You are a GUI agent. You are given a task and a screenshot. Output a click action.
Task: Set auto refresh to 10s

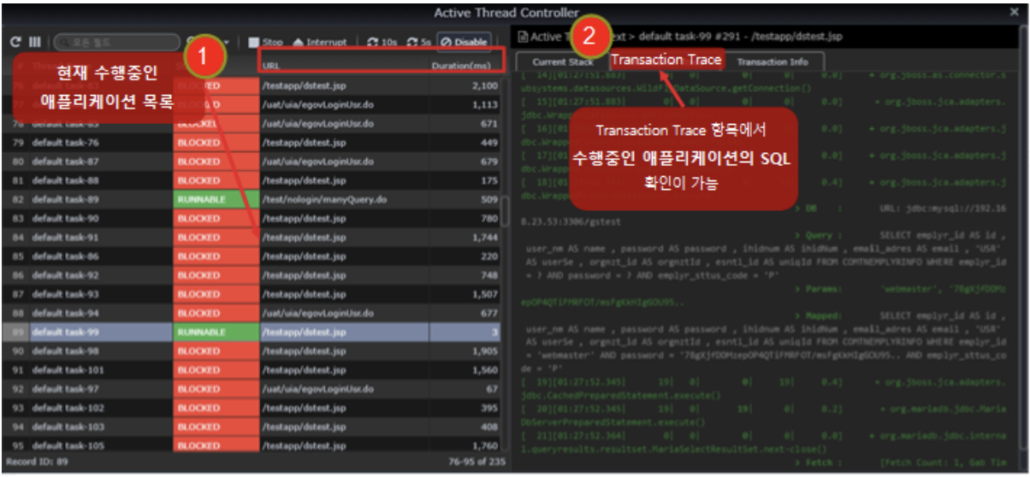coord(382,42)
